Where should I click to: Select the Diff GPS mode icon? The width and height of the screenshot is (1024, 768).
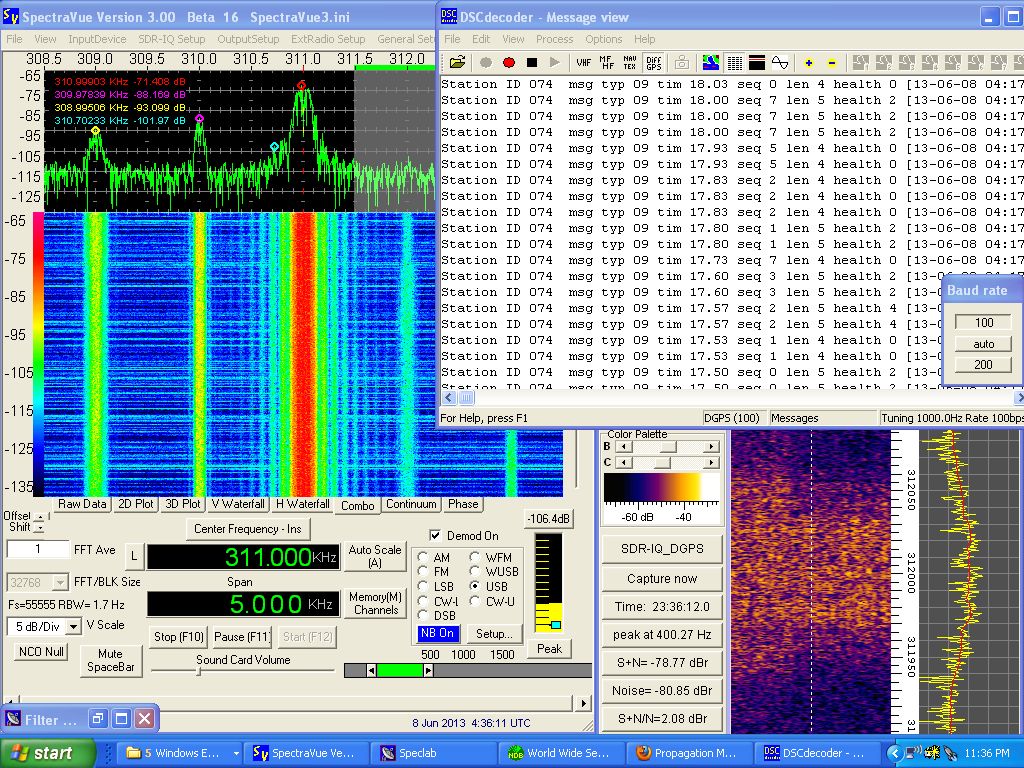[653, 62]
